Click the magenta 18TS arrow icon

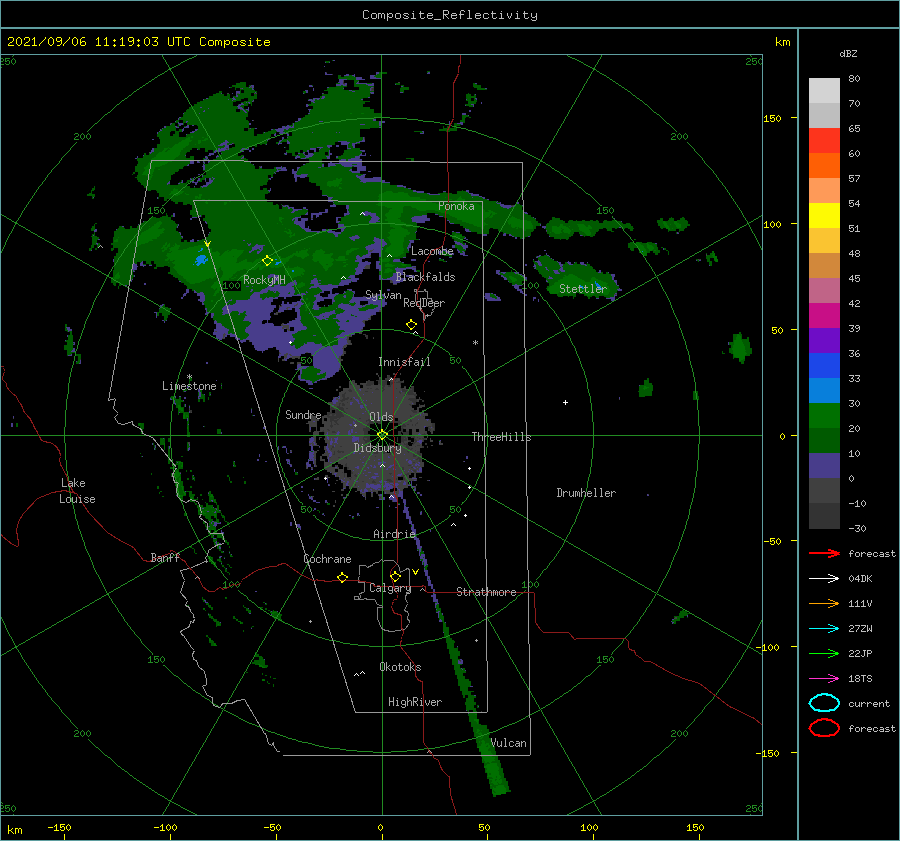click(824, 679)
